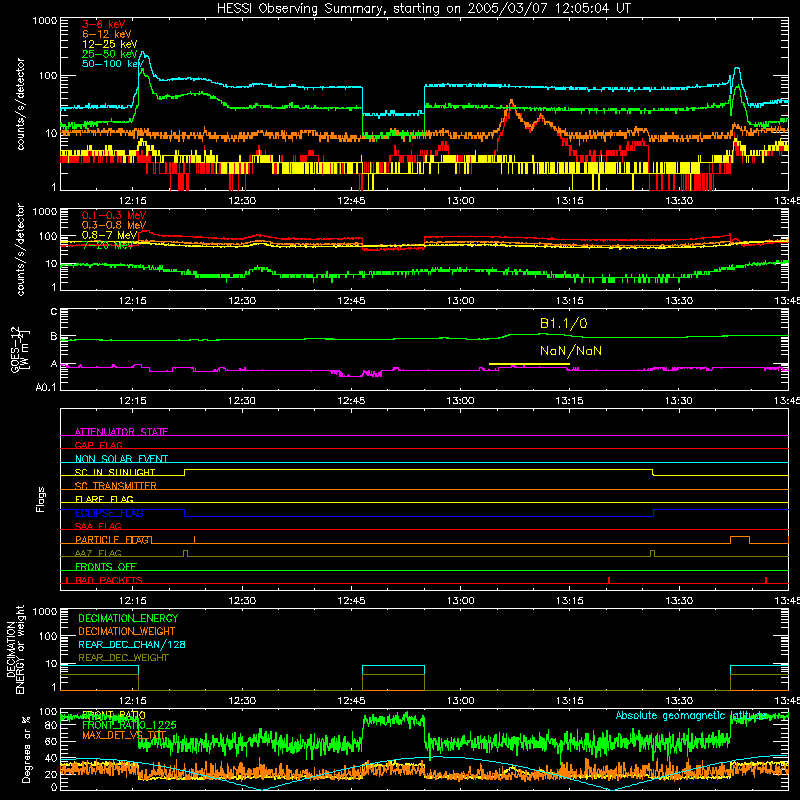Click the '12-25 keV' legend label
This screenshot has width=800, height=800.
[110, 44]
